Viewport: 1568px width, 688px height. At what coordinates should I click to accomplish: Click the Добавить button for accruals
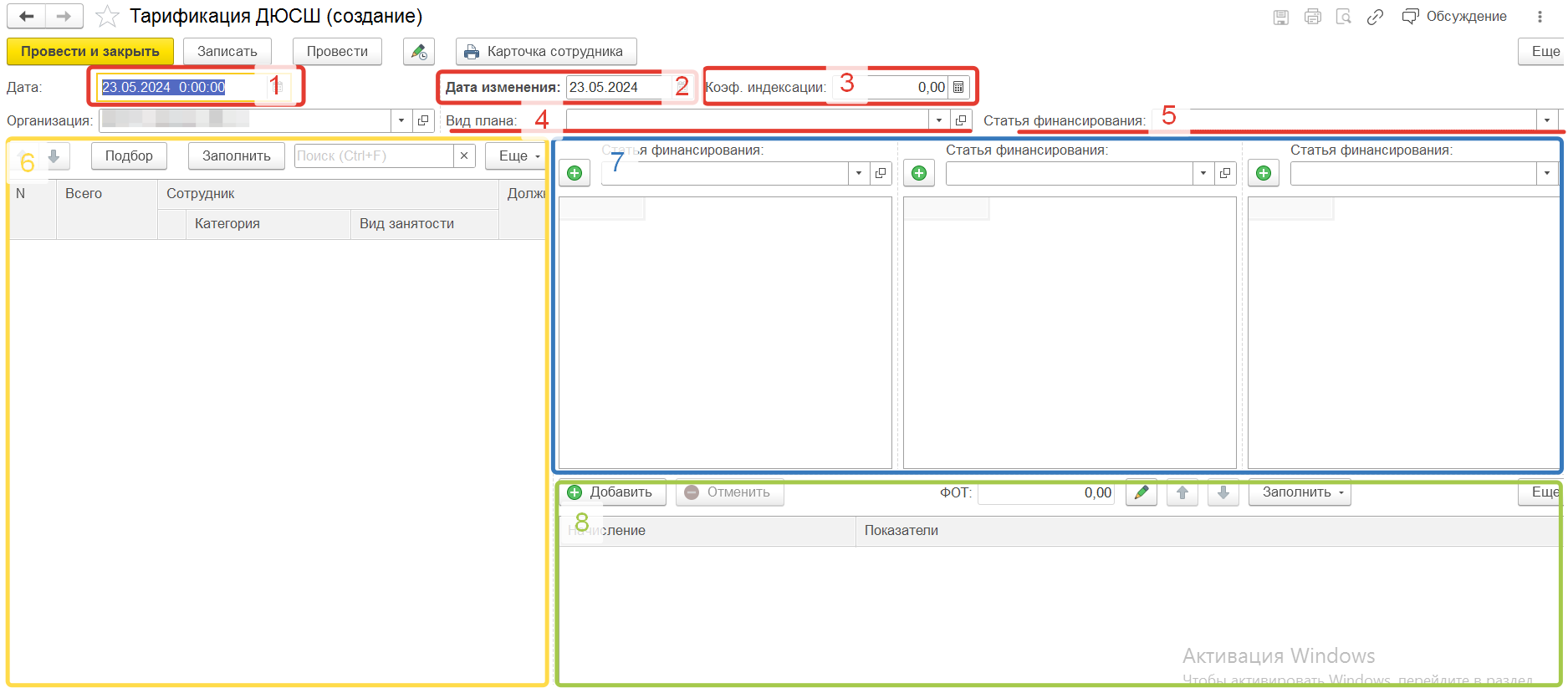[611, 492]
